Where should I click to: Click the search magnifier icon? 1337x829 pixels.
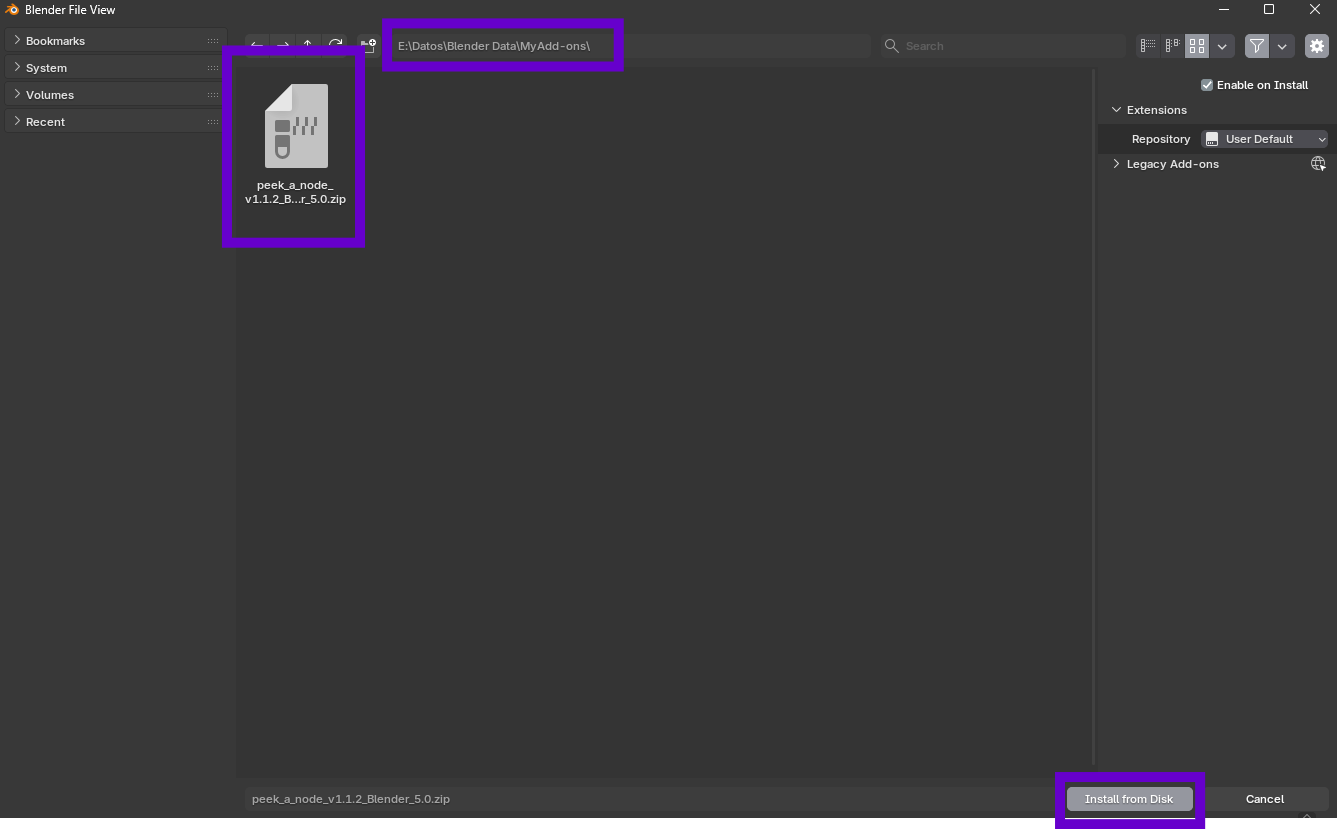pyautogui.click(x=892, y=46)
